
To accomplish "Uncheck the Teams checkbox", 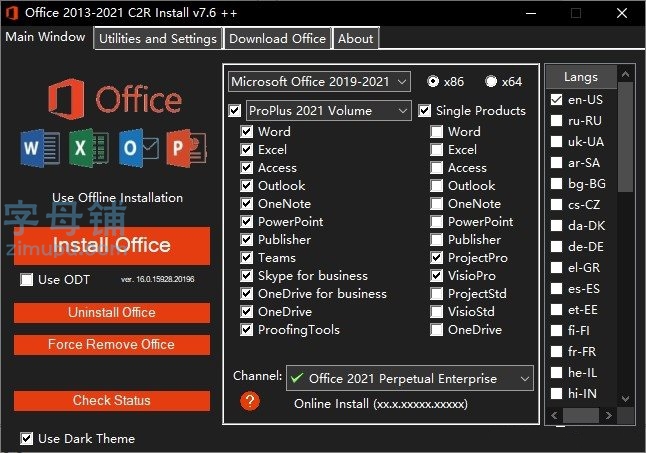I will 246,258.
